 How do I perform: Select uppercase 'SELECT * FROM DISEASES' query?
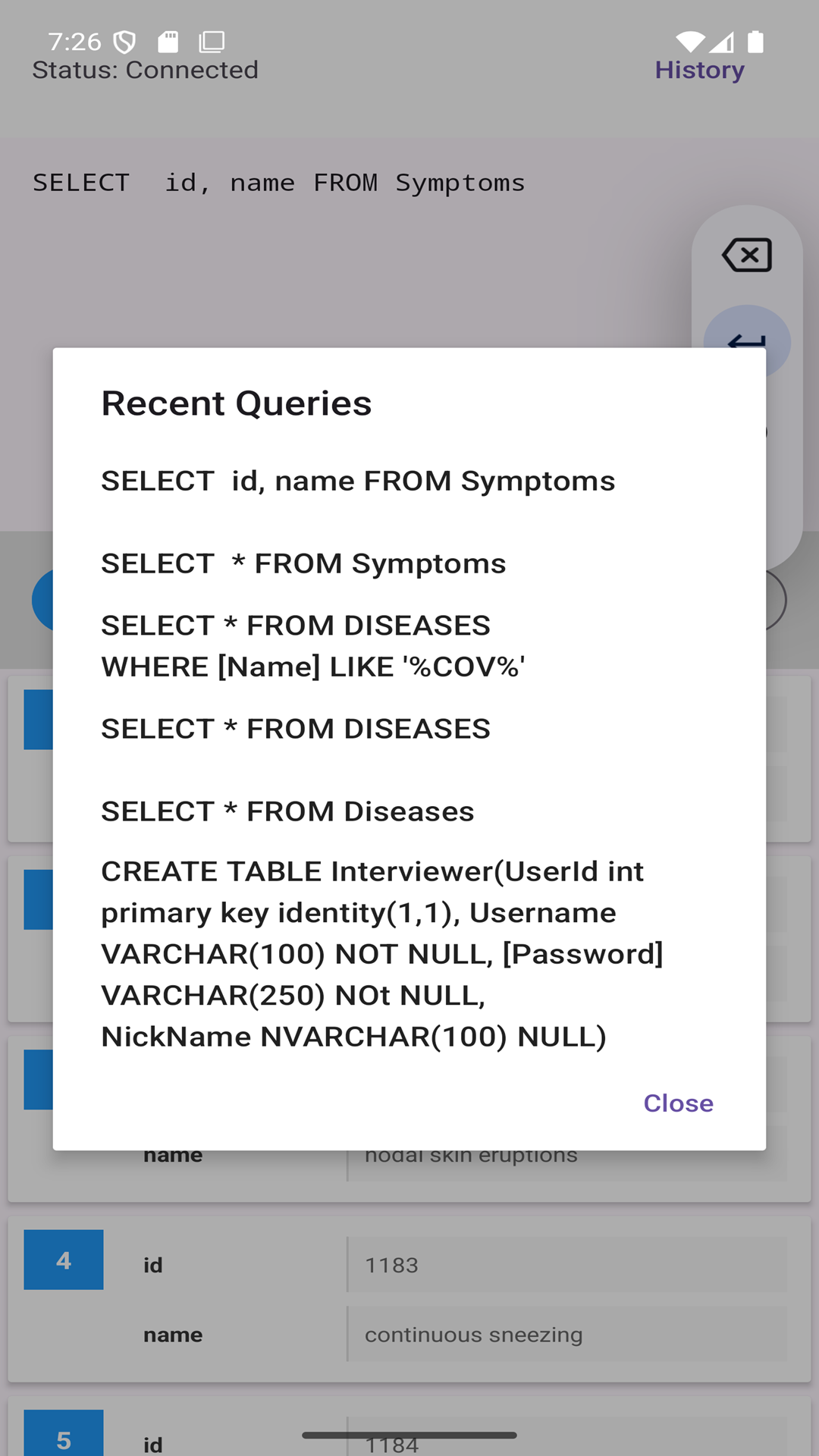296,729
